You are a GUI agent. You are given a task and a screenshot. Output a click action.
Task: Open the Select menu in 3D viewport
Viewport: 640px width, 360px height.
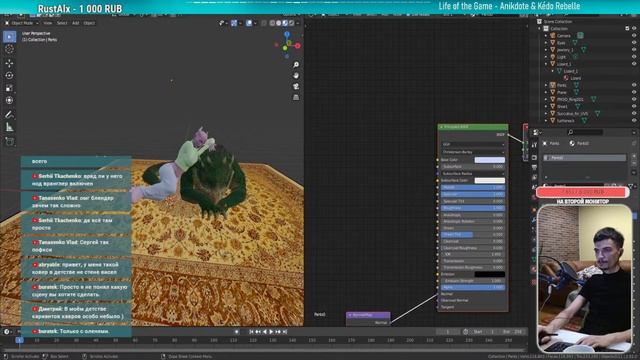(x=62, y=23)
